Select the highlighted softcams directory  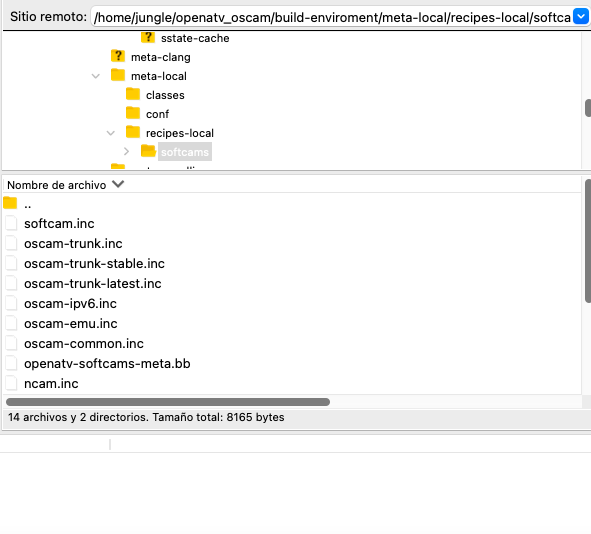click(x=185, y=152)
